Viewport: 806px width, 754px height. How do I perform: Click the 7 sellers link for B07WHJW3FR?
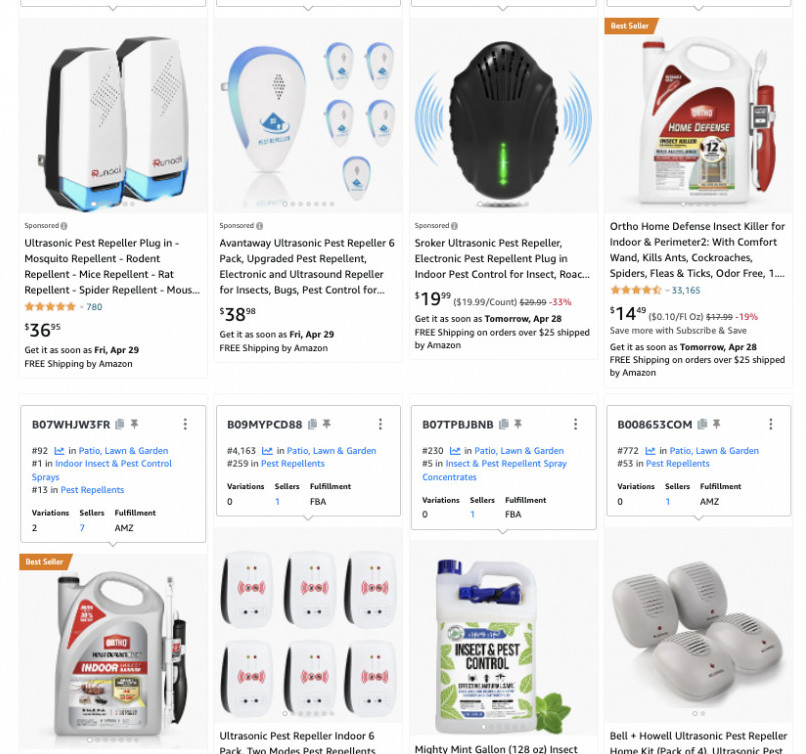tap(82, 528)
